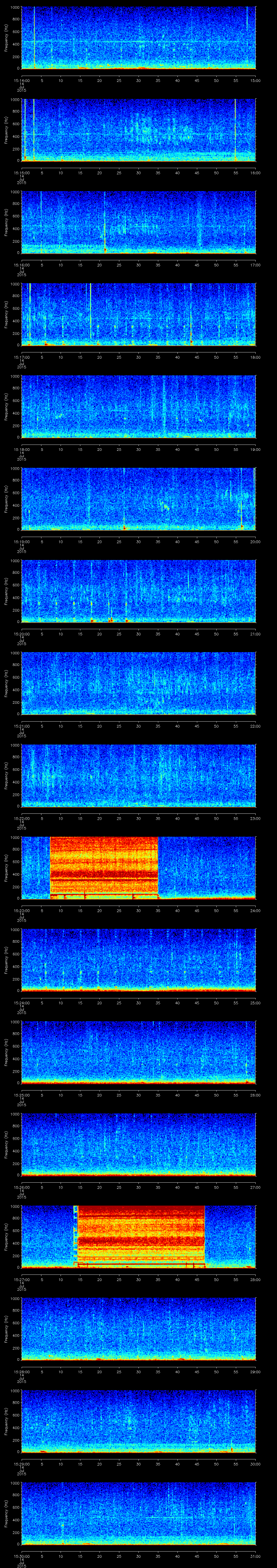Click the spectrogram panel starting at 15:16:00
Screen dimensions: 277x1568
pos(139,222)
